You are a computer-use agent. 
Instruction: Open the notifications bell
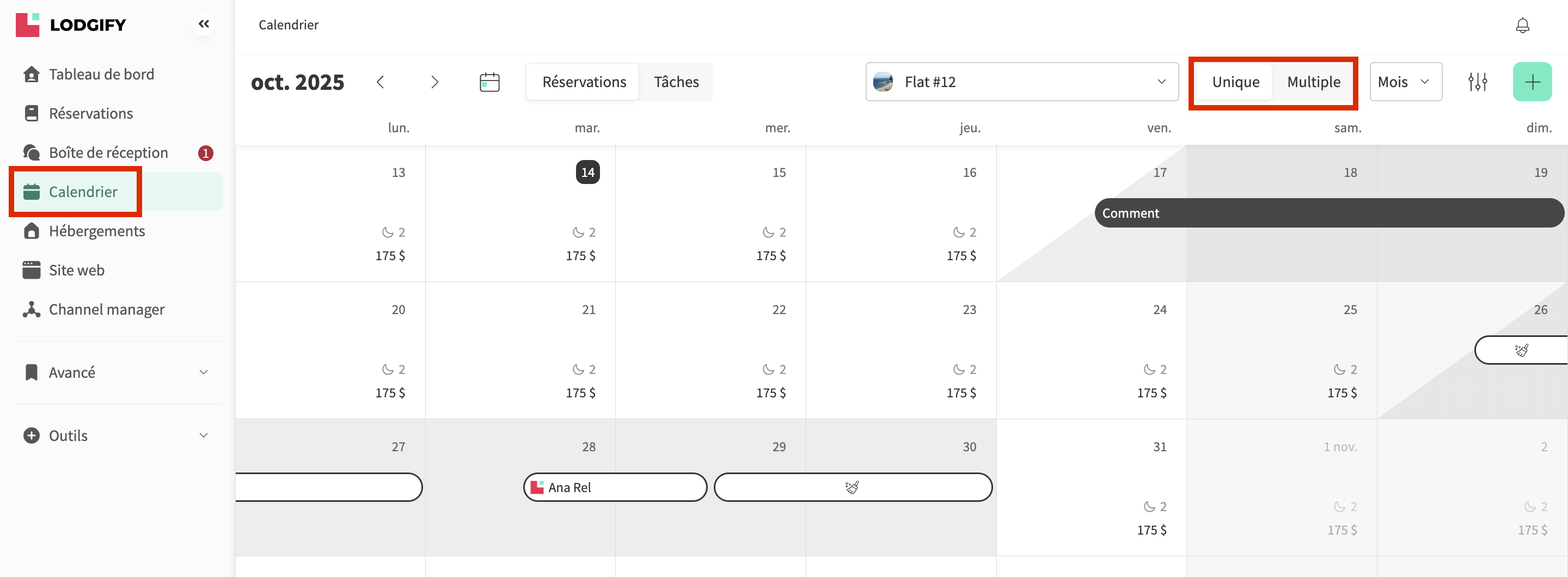pyautogui.click(x=1522, y=25)
